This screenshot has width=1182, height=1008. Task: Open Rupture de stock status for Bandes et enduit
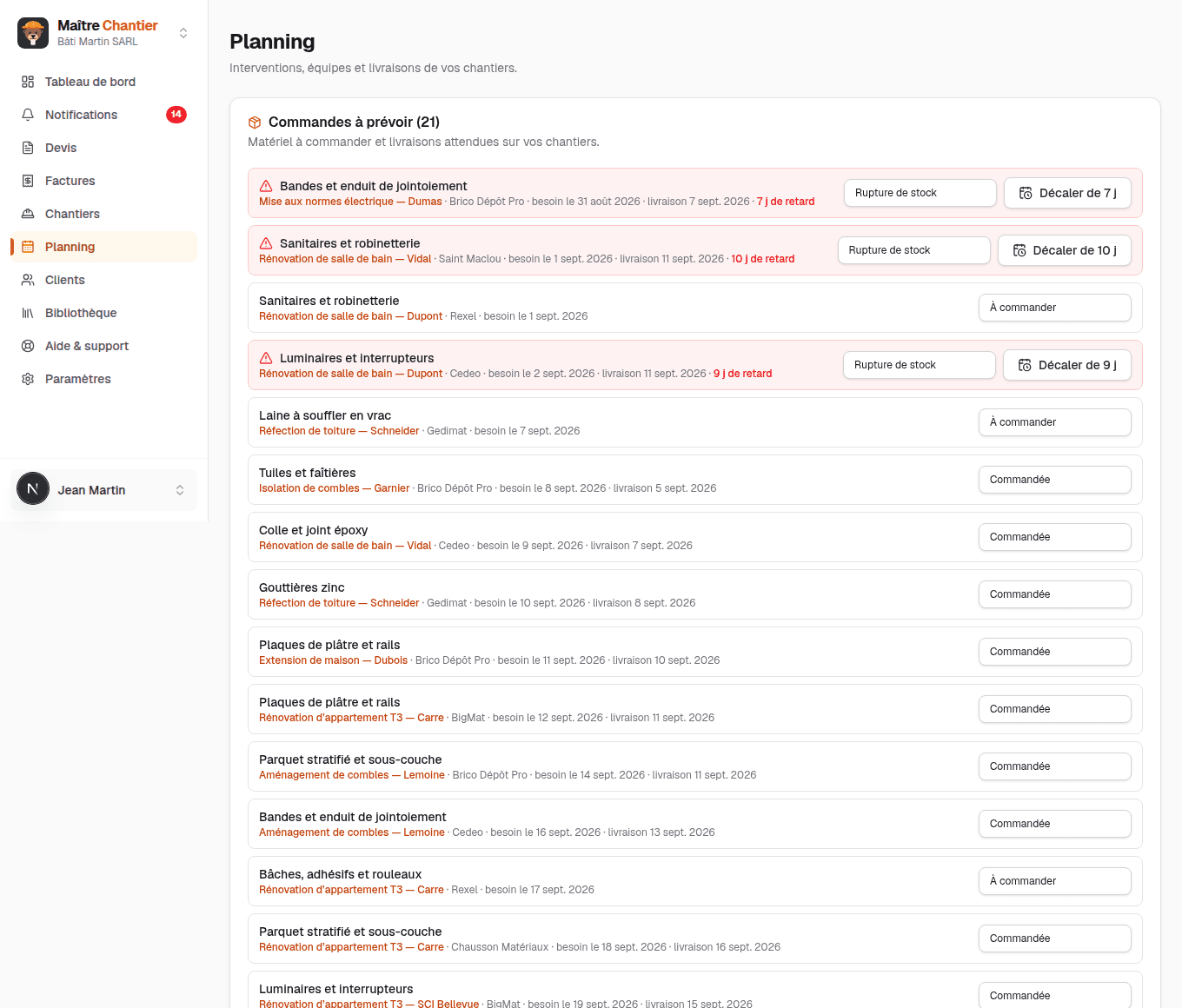point(920,193)
